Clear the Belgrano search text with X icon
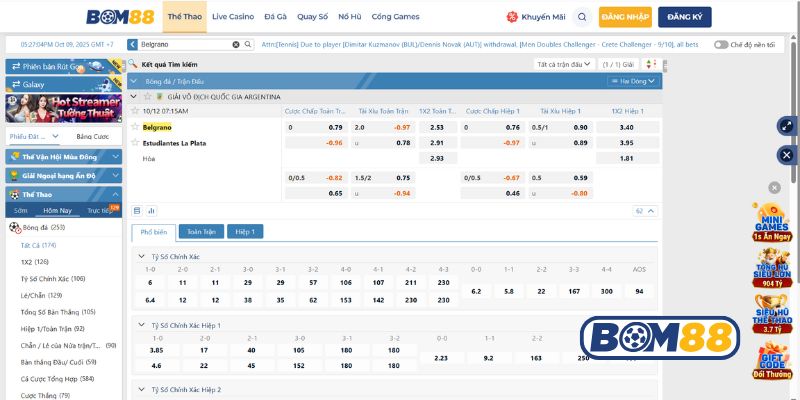This screenshot has width=800, height=400. tap(236, 45)
